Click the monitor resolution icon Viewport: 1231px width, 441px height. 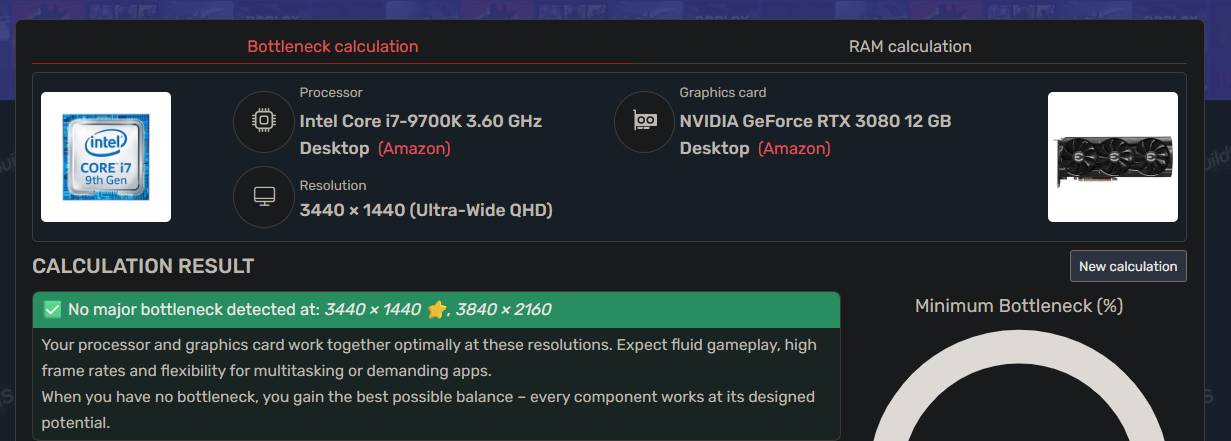(x=263, y=197)
